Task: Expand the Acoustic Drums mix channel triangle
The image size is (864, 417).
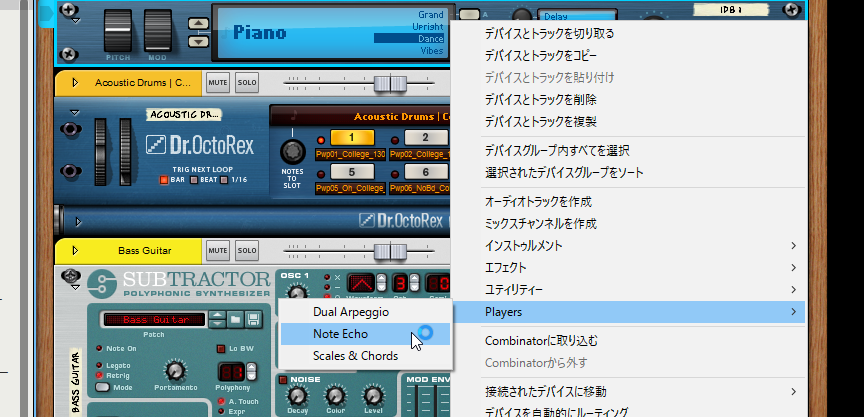Action: point(75,83)
